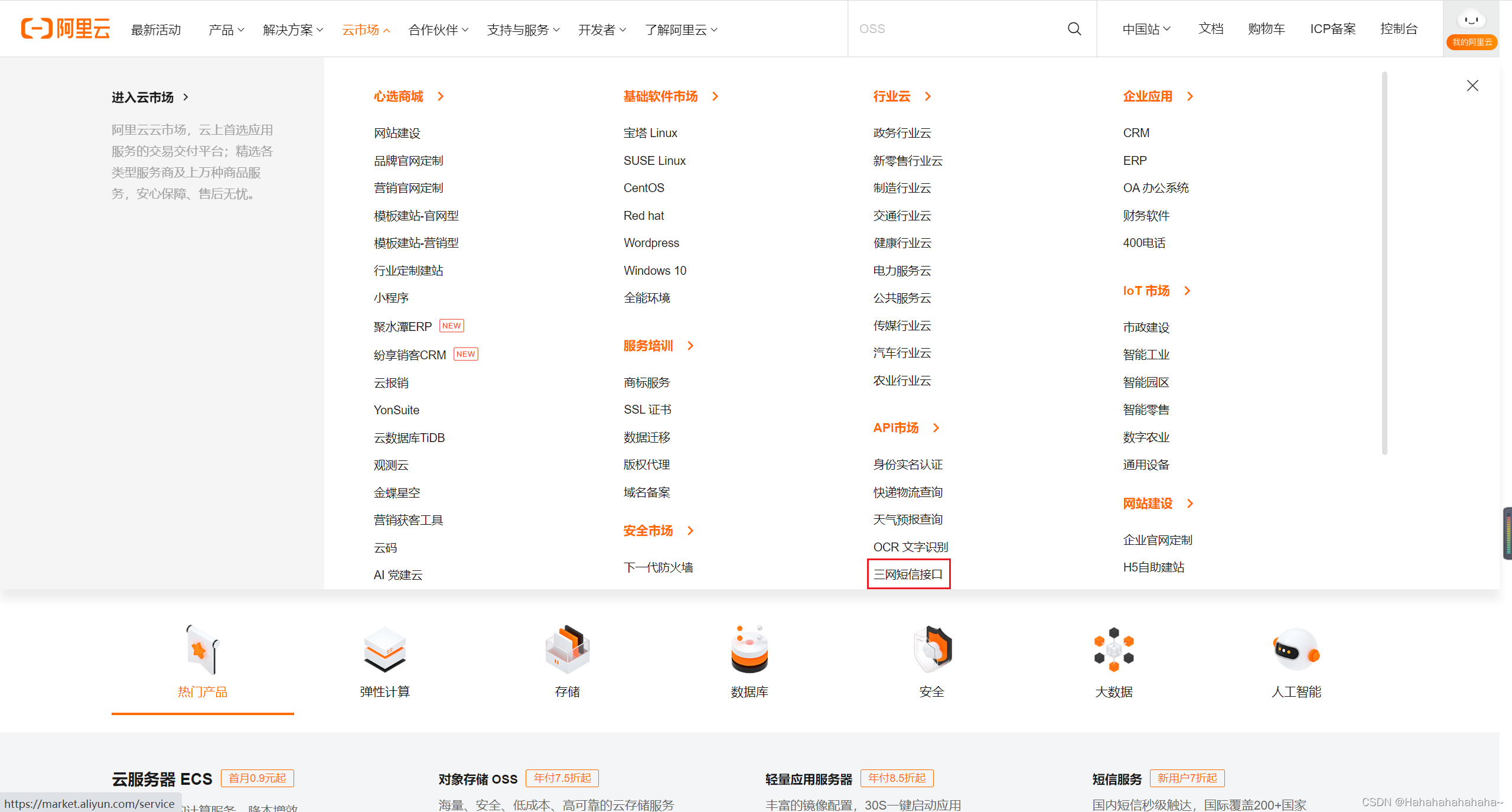Screen dimensions: 1512x812
Task: Click the Aliyun logo
Action: coord(66,28)
